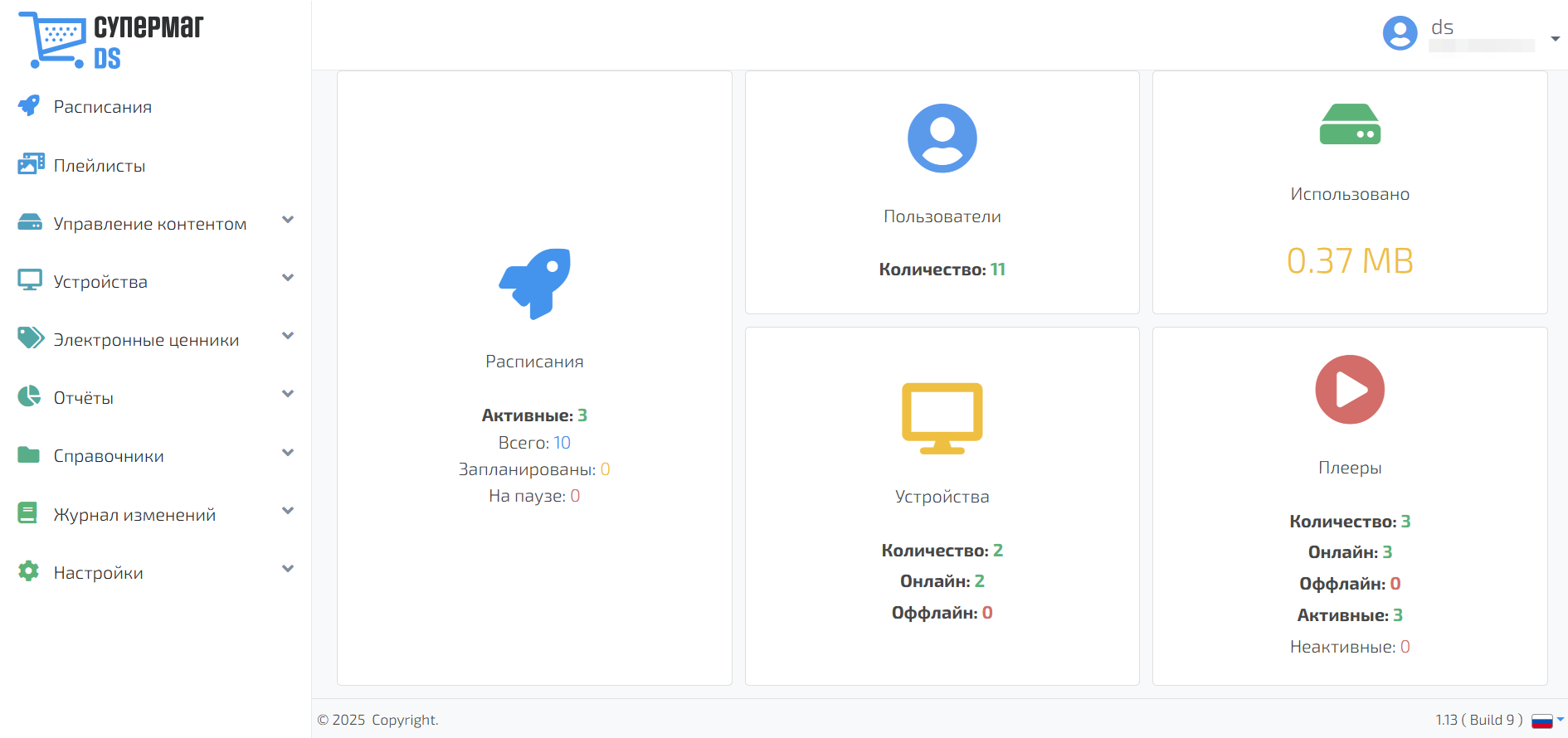Click Количество: 11 users count
Viewport: 1568px width, 738px height.
click(x=942, y=269)
